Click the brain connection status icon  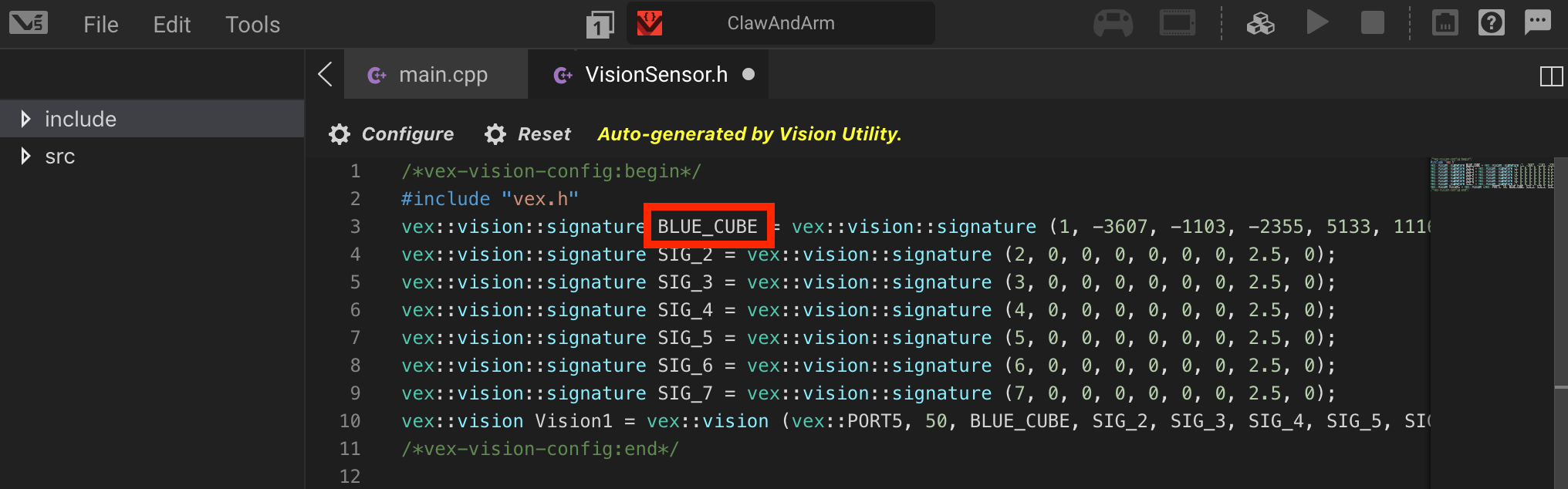tap(1445, 23)
